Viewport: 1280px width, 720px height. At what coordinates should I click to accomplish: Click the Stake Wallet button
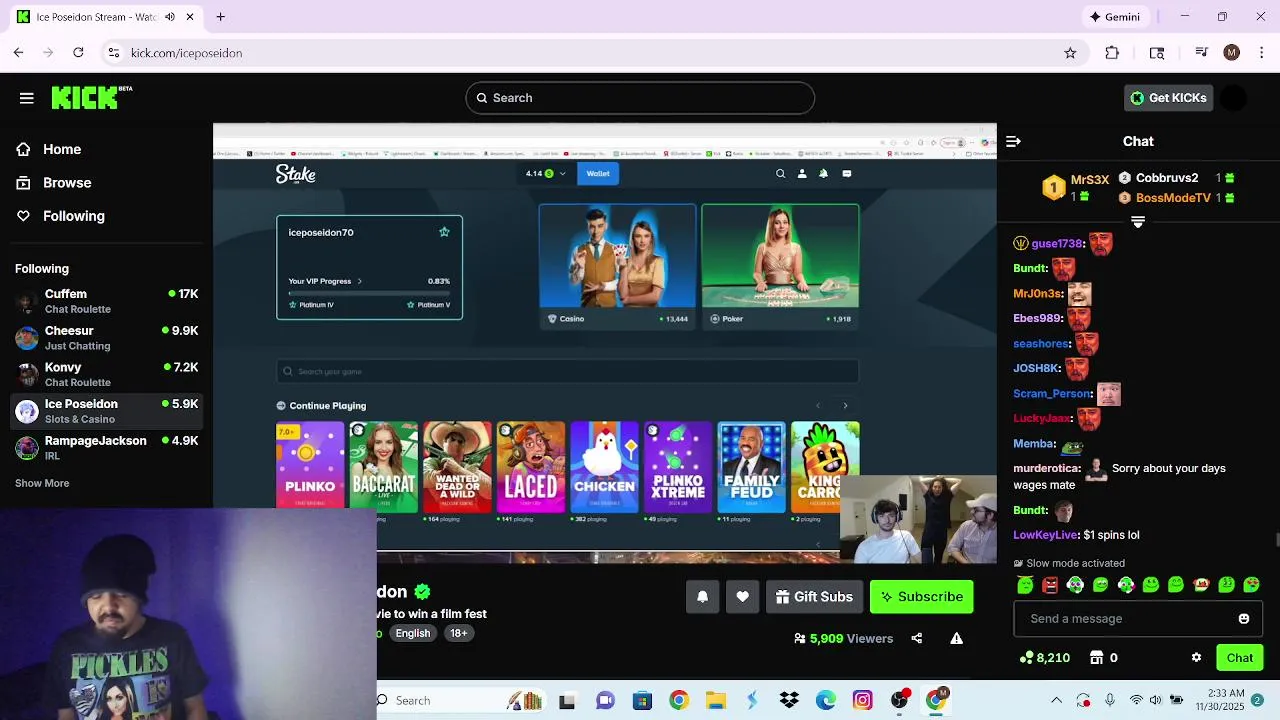pyautogui.click(x=598, y=174)
